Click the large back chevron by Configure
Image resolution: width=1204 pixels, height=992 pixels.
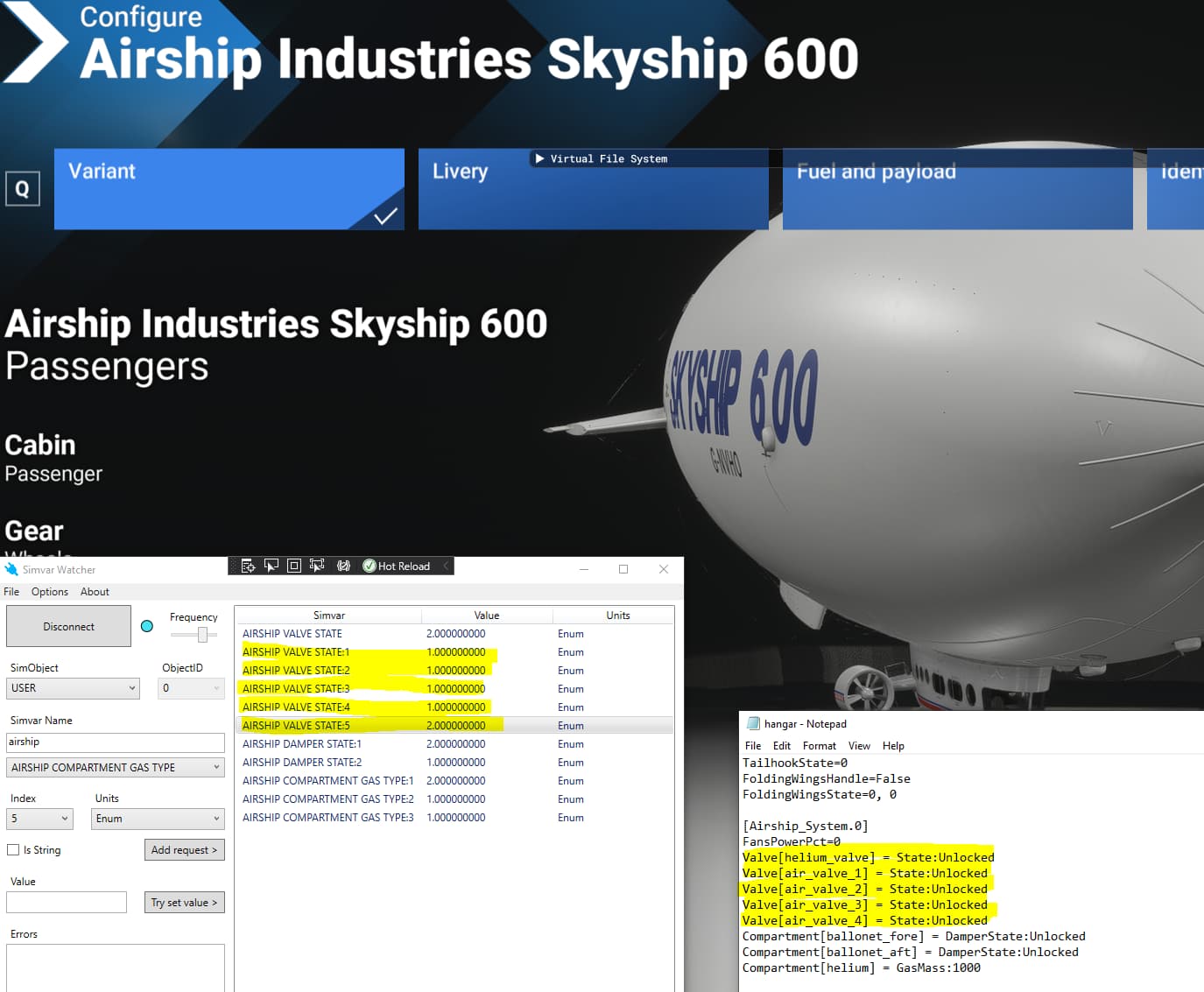tap(33, 42)
